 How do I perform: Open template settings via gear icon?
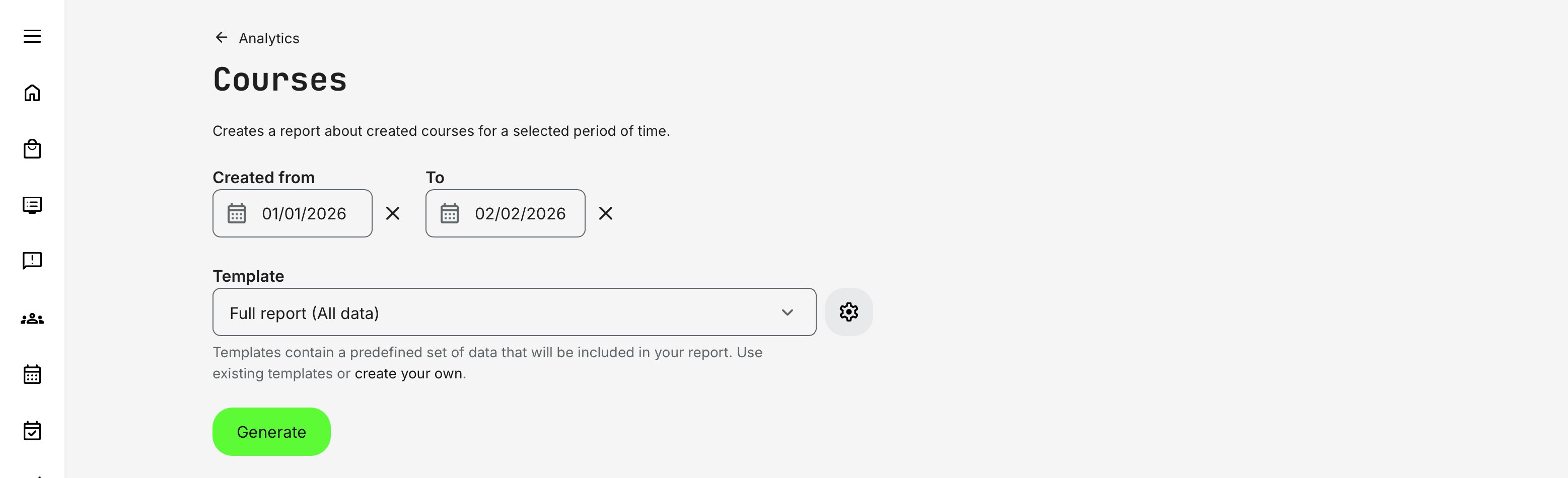click(x=848, y=312)
